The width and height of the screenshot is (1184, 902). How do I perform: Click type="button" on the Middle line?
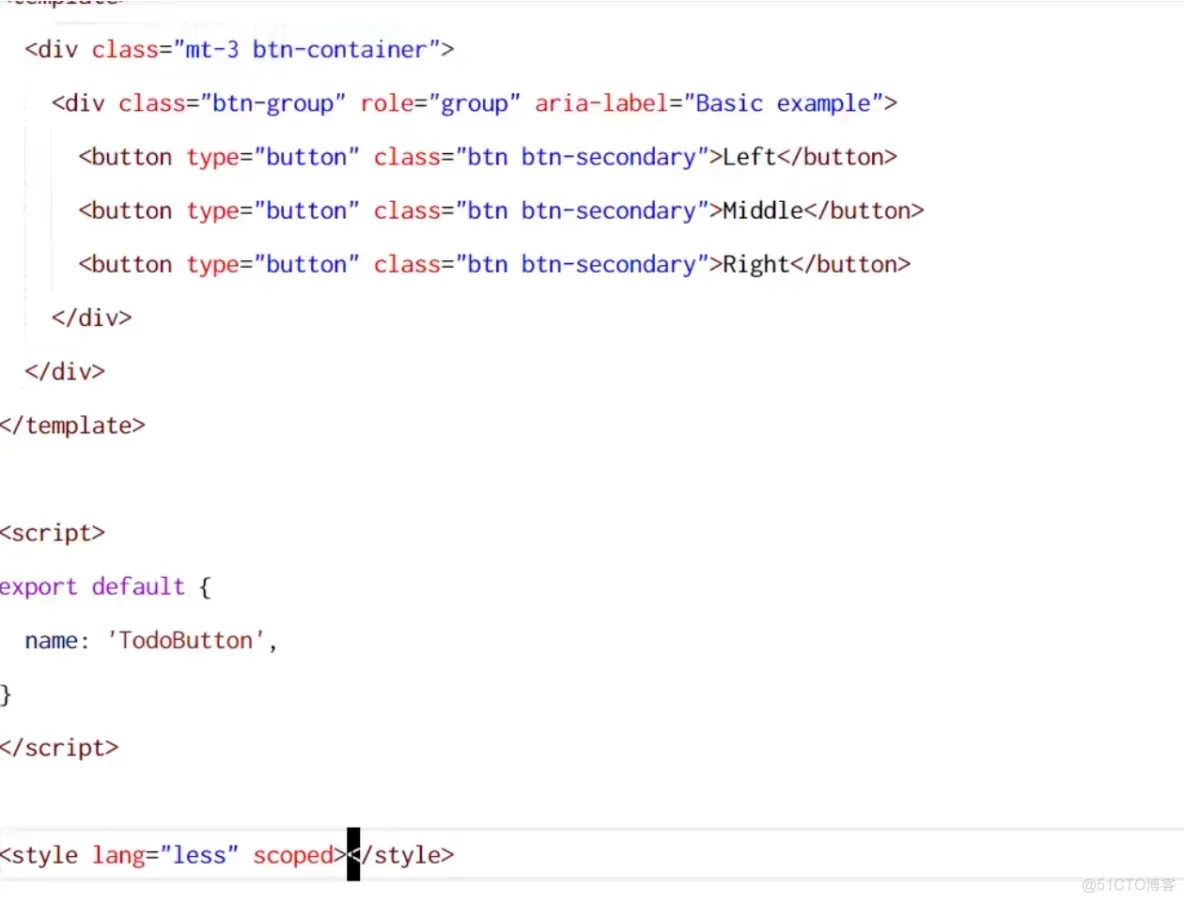[272, 211]
